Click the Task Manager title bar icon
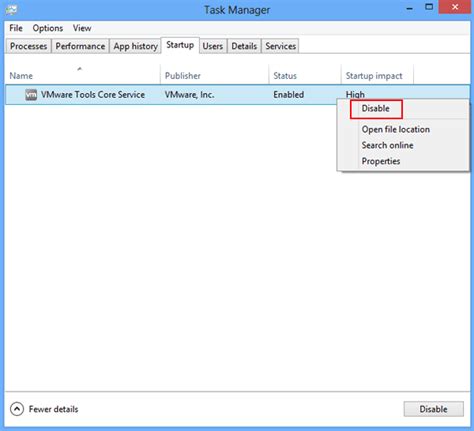The width and height of the screenshot is (474, 431). [x=11, y=10]
